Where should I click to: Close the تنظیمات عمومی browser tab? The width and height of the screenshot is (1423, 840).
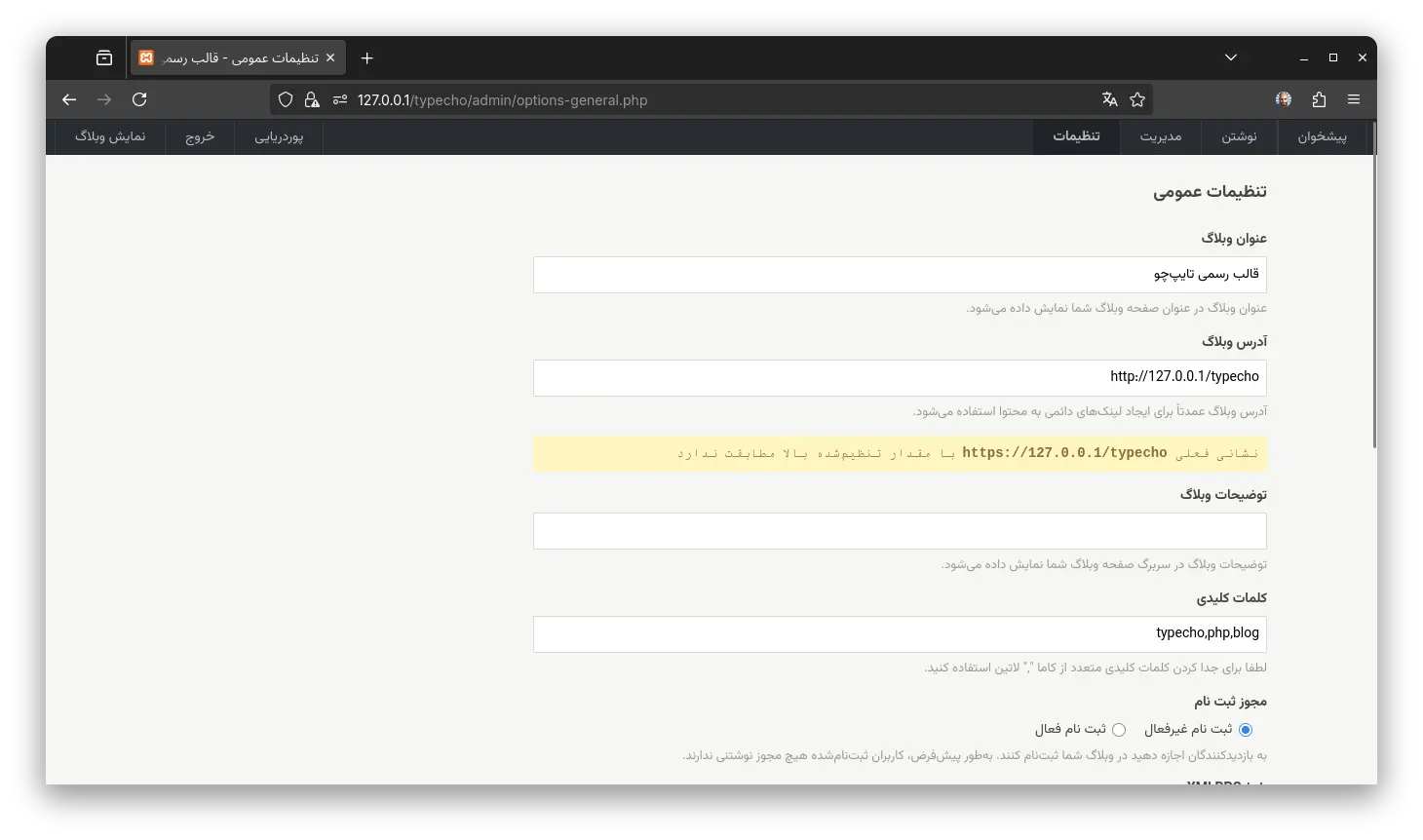click(329, 58)
